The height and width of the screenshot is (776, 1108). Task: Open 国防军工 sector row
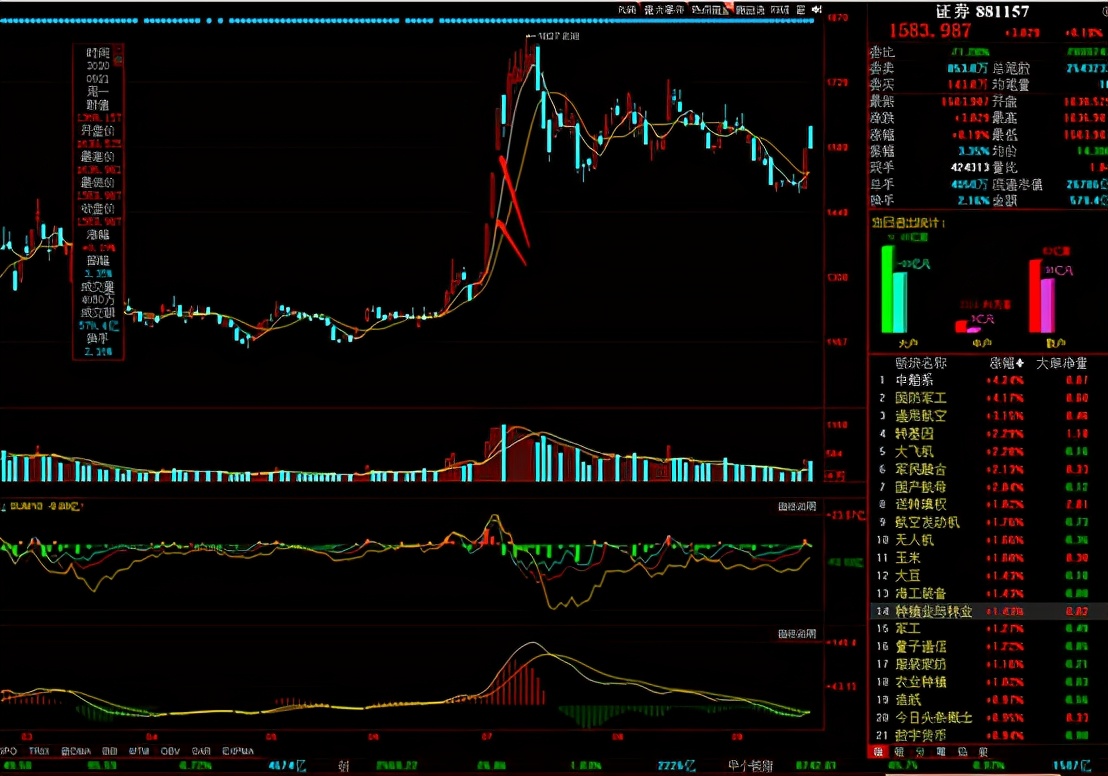[x=989, y=399]
